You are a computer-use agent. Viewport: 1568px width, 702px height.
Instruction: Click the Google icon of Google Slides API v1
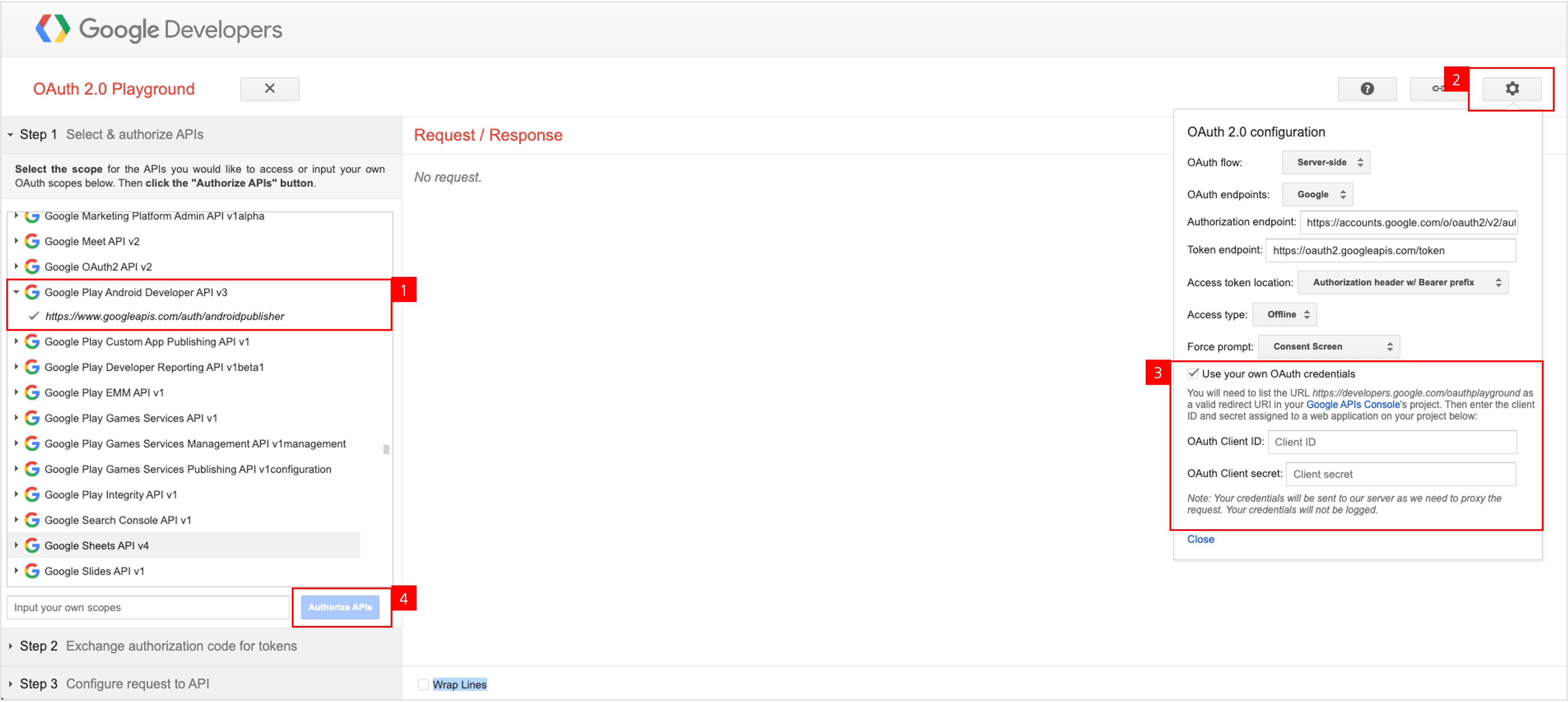tap(32, 571)
